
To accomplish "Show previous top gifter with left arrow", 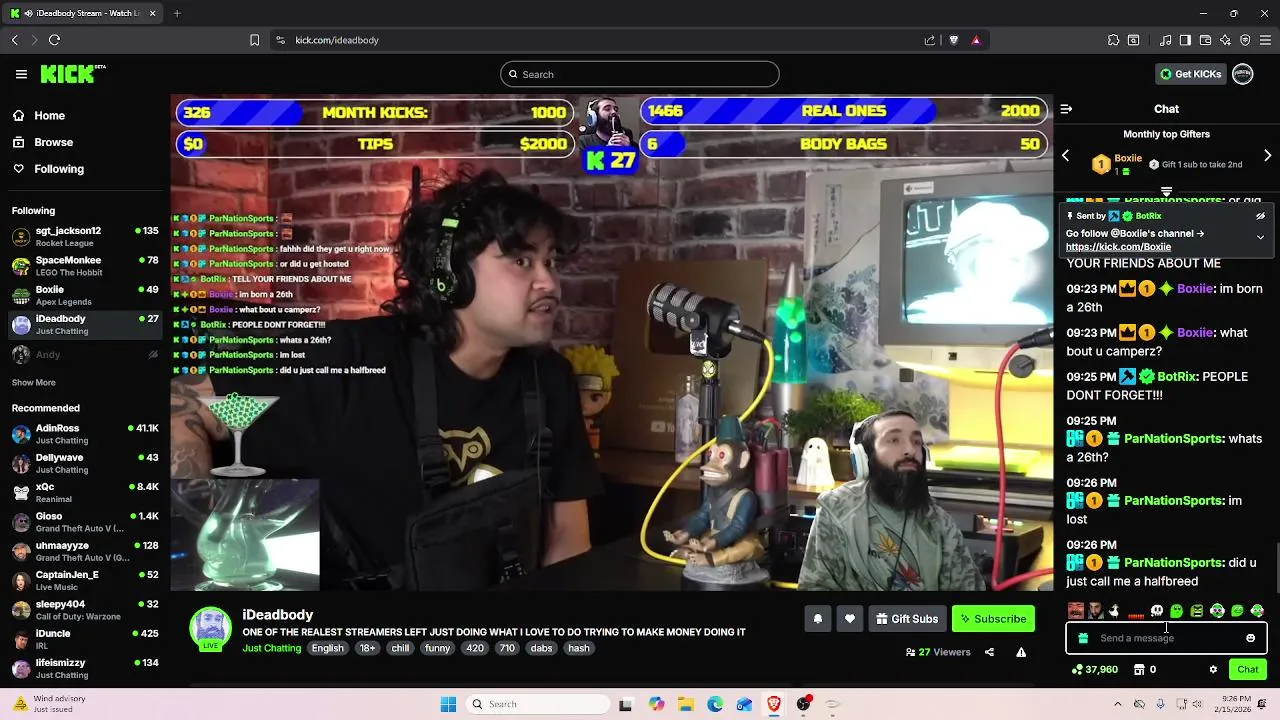I will (x=1065, y=156).
